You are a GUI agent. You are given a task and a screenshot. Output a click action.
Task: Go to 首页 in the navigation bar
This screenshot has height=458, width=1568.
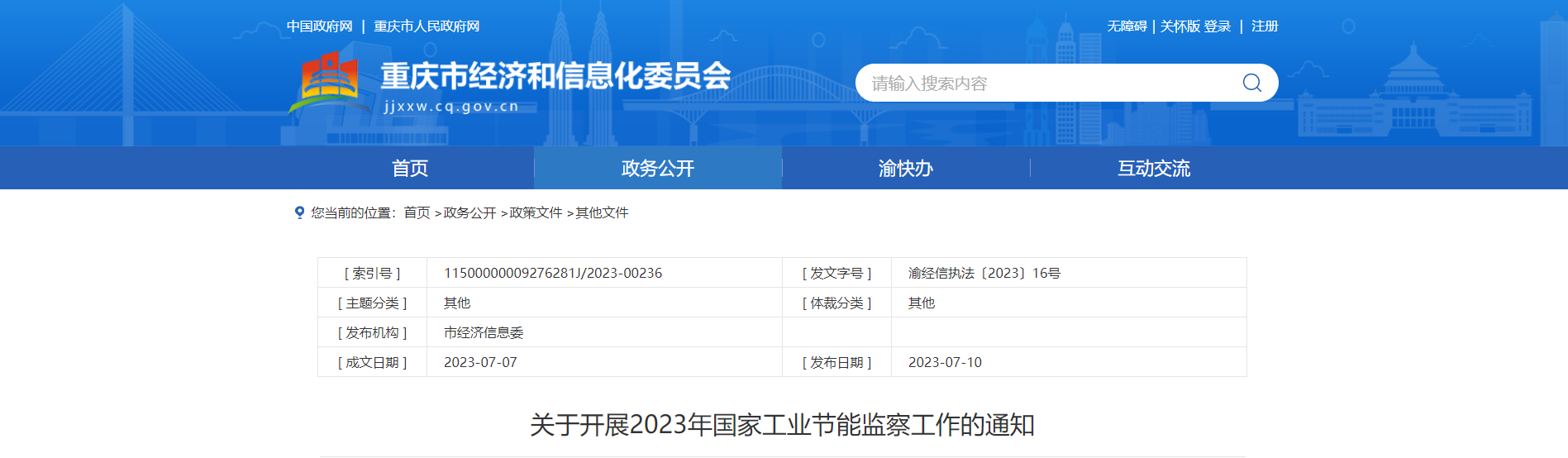tap(410, 169)
